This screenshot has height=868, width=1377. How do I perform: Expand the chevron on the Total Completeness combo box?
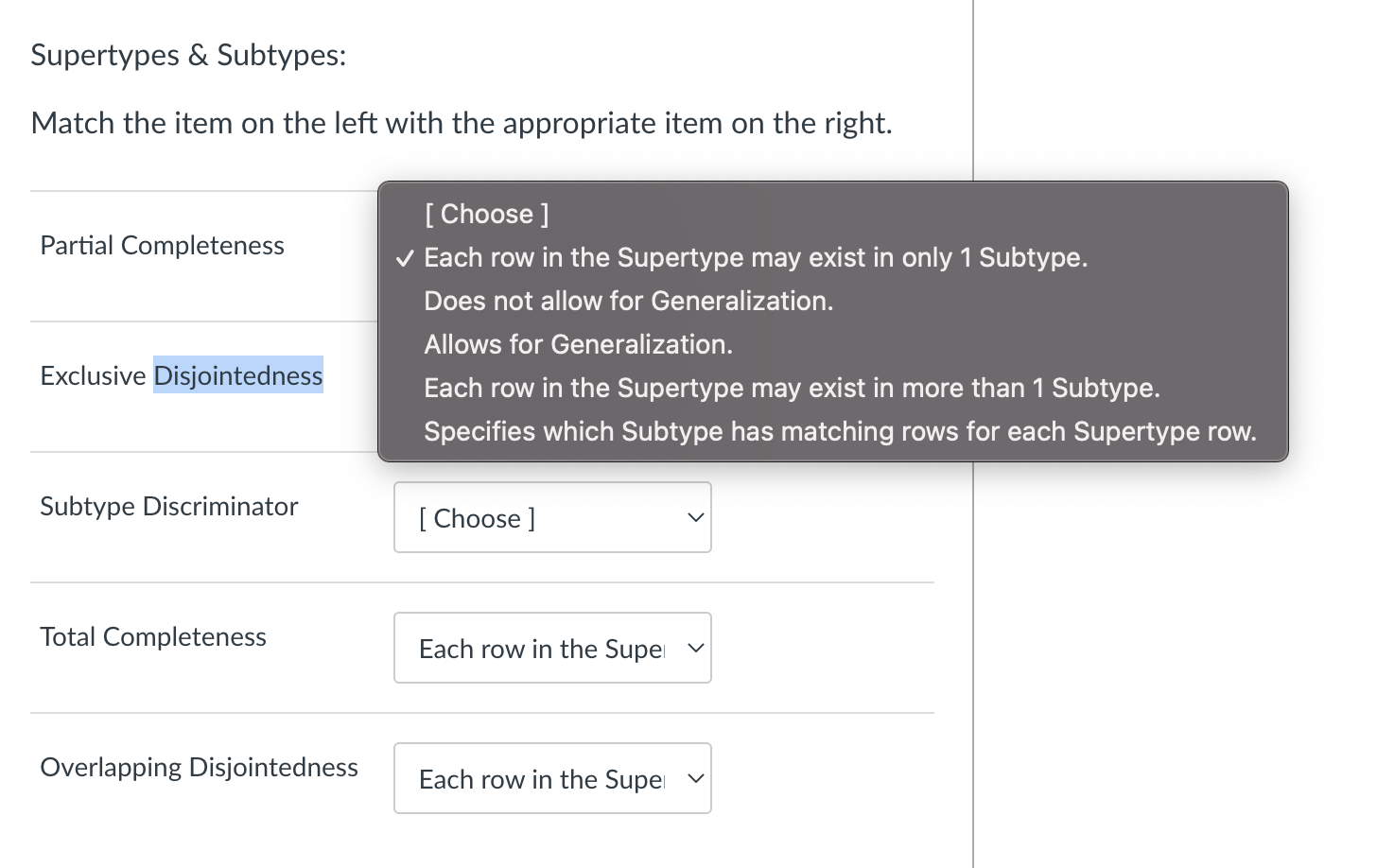point(695,648)
